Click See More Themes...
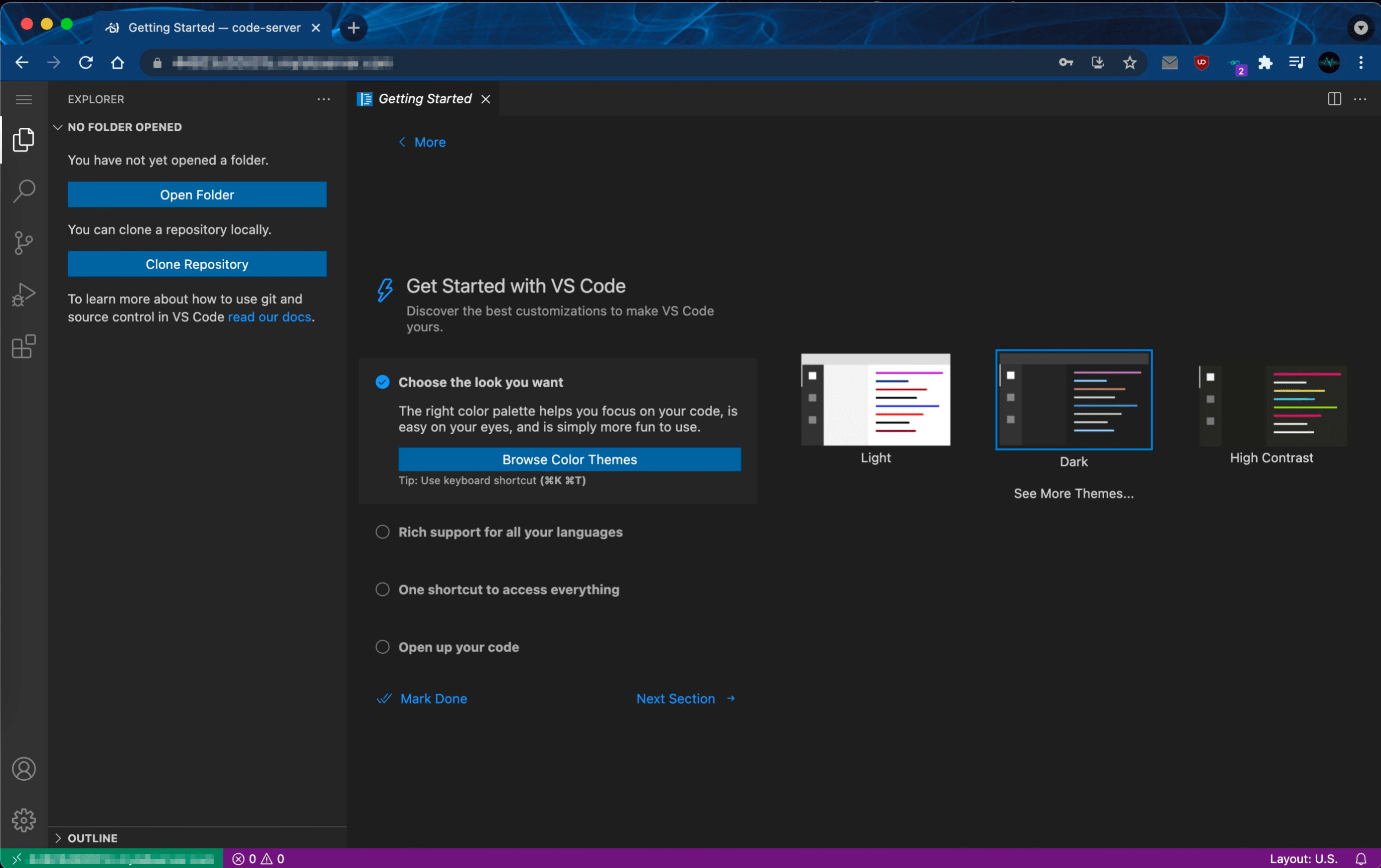This screenshot has height=868, width=1381. click(x=1073, y=493)
